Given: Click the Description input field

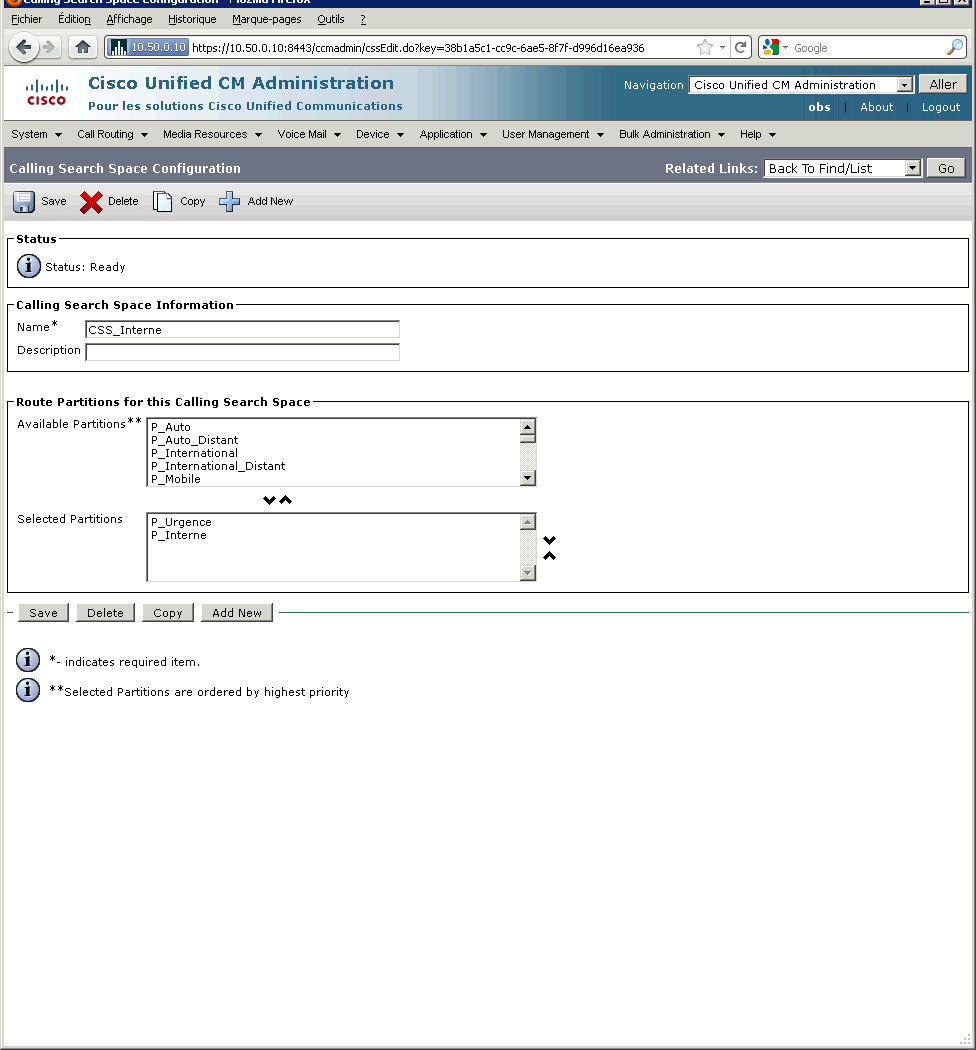Looking at the screenshot, I should coord(242,352).
